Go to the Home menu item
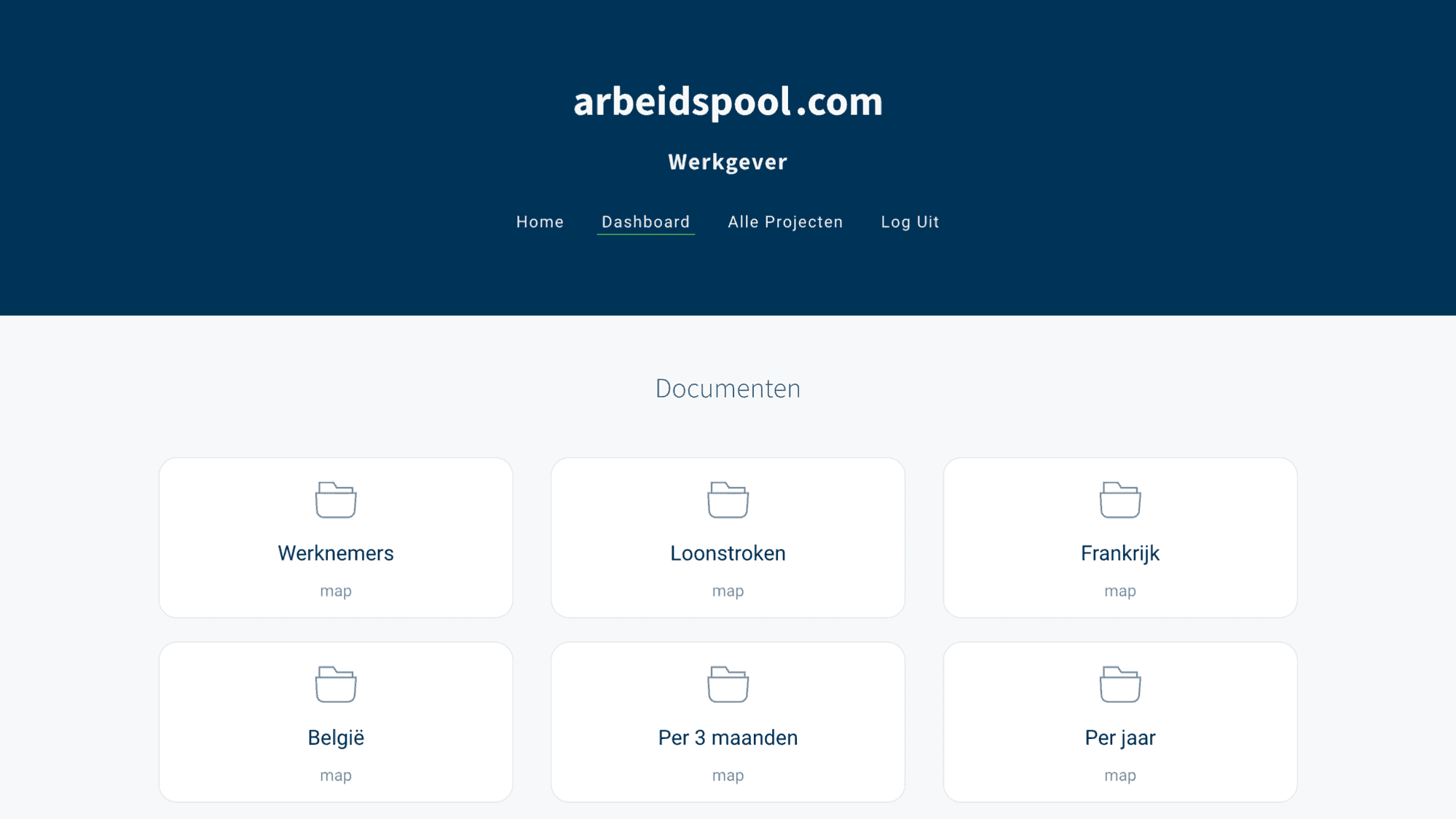Image resolution: width=1456 pixels, height=819 pixels. pyautogui.click(x=540, y=222)
